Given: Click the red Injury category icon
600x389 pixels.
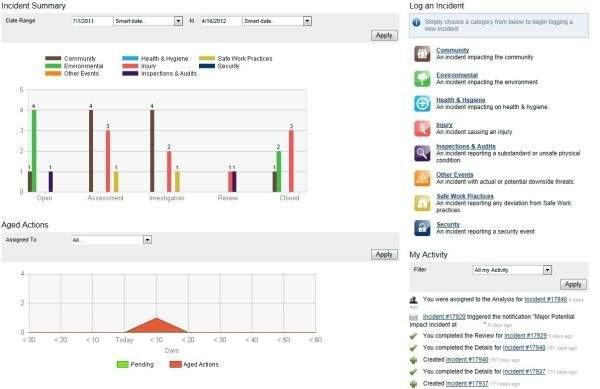Looking at the screenshot, I should pos(422,128).
